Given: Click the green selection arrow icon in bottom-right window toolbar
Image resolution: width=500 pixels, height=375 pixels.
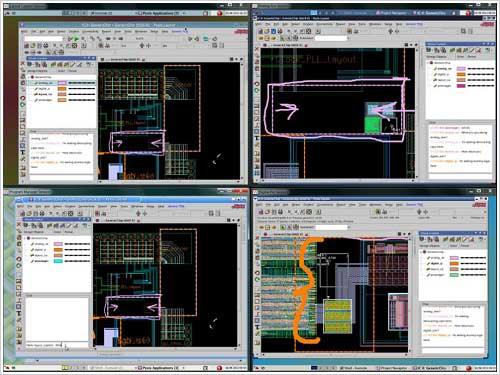Looking at the screenshot, I should pos(283,227).
